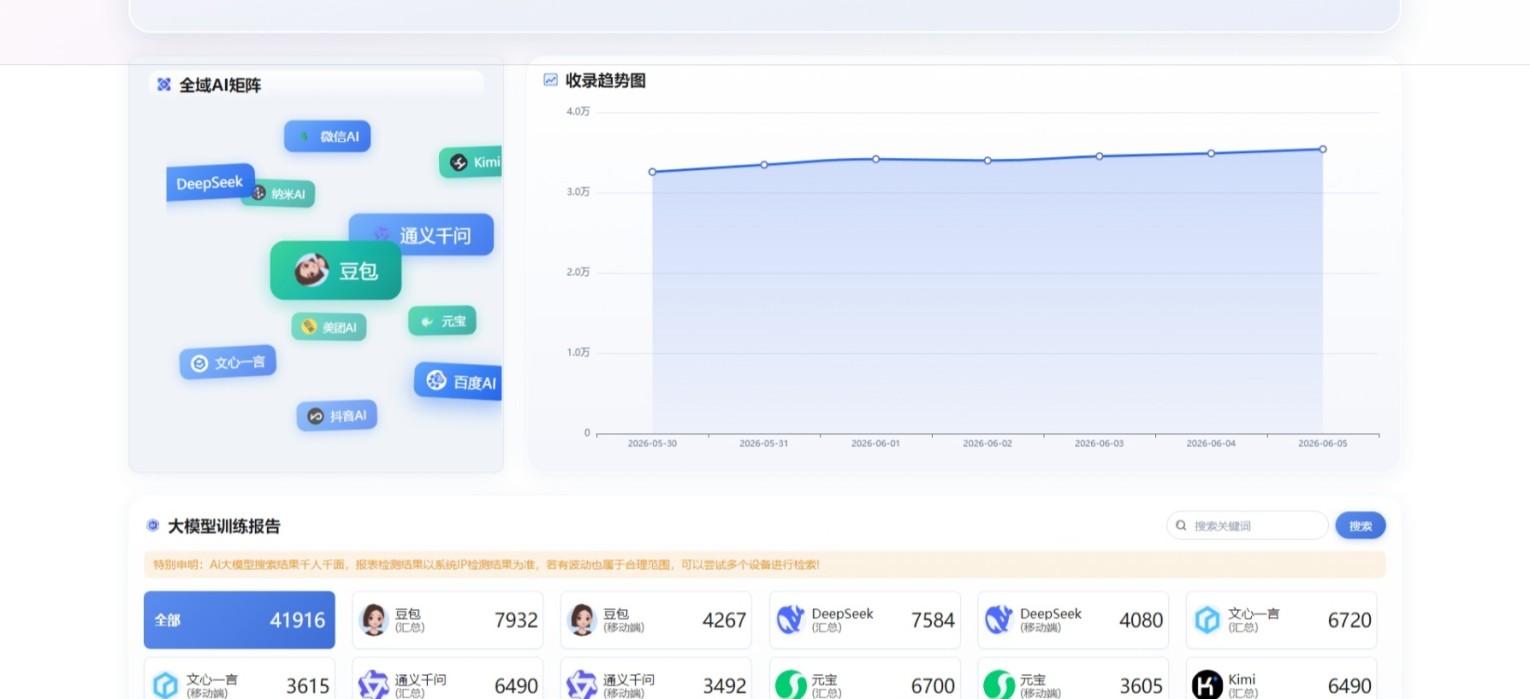Click the 2026-06-03 data point on chart
The image size is (1530, 699).
coord(1099,156)
